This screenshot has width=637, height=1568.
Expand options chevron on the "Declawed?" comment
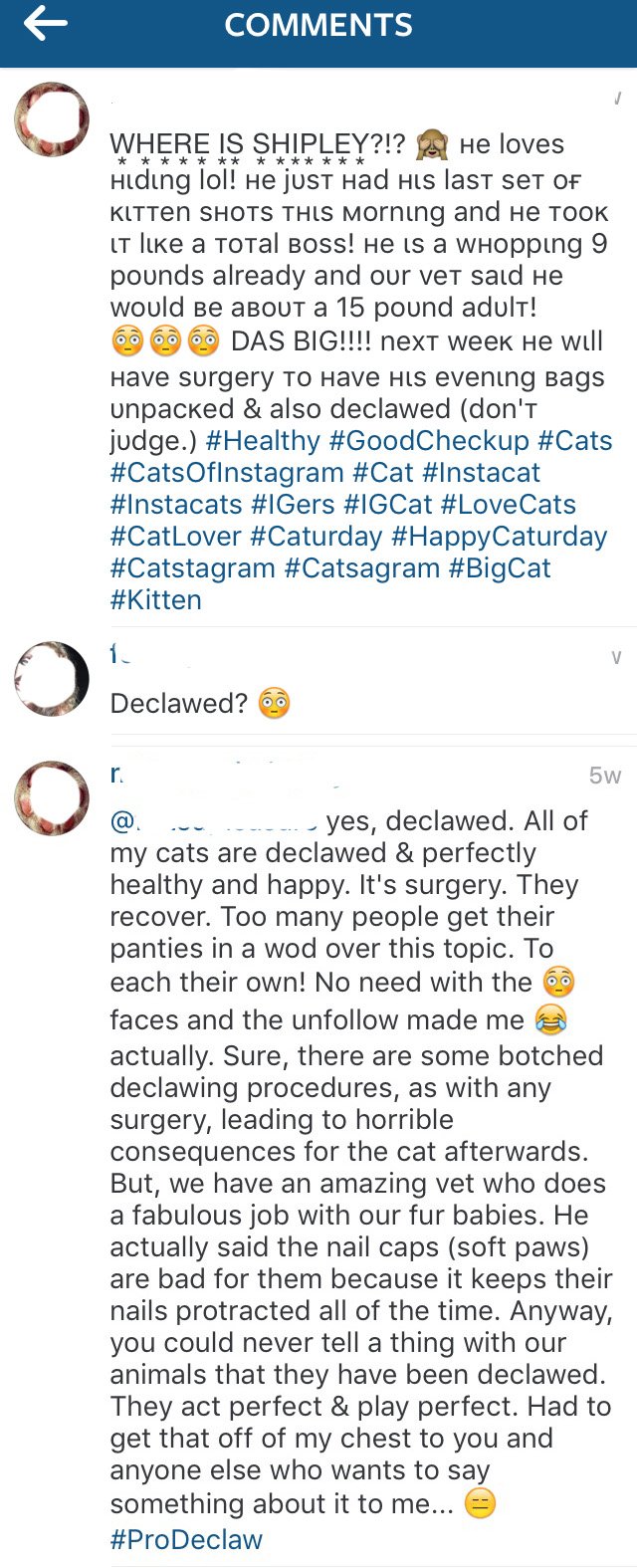point(616,657)
